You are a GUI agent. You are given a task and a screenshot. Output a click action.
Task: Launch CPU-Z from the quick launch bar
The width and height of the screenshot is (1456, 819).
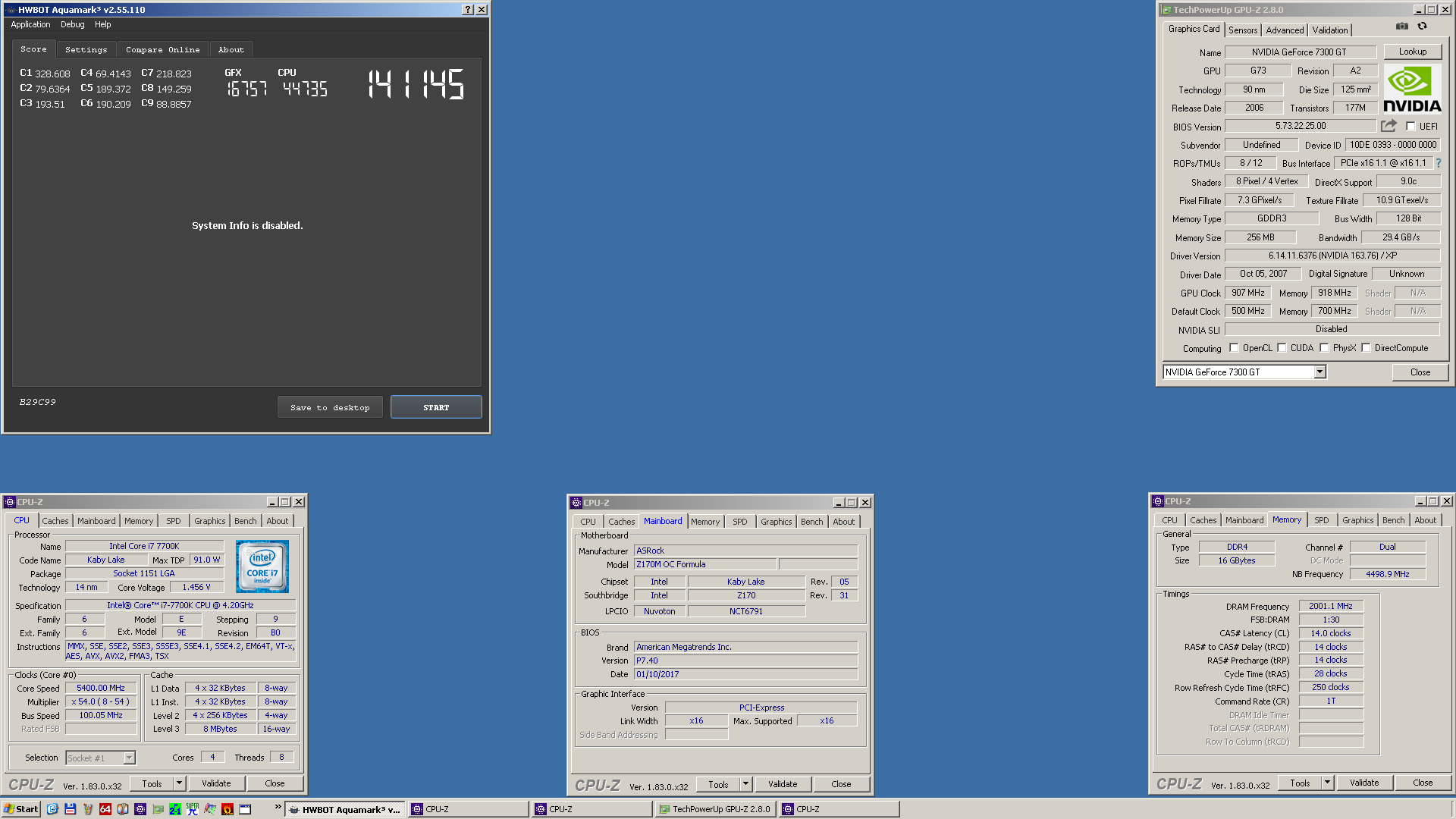tap(140, 809)
